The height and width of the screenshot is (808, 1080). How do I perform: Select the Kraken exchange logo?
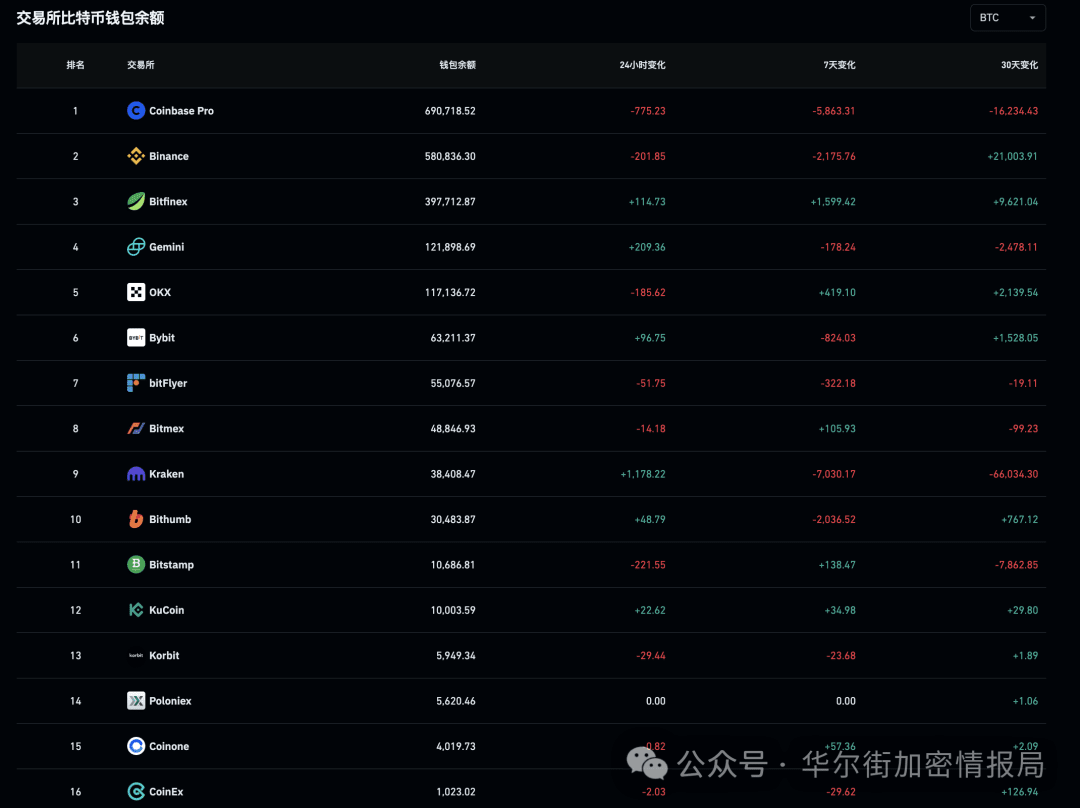[x=136, y=473]
